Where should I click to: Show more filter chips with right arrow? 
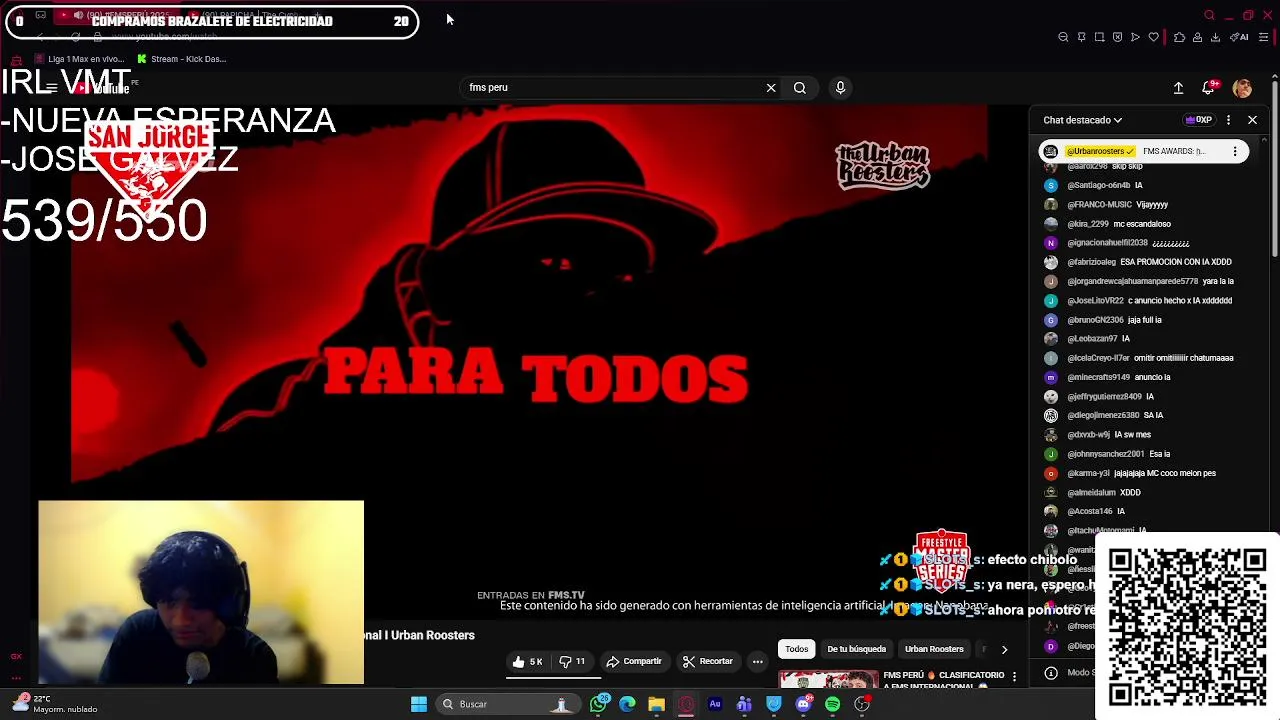click(1004, 649)
